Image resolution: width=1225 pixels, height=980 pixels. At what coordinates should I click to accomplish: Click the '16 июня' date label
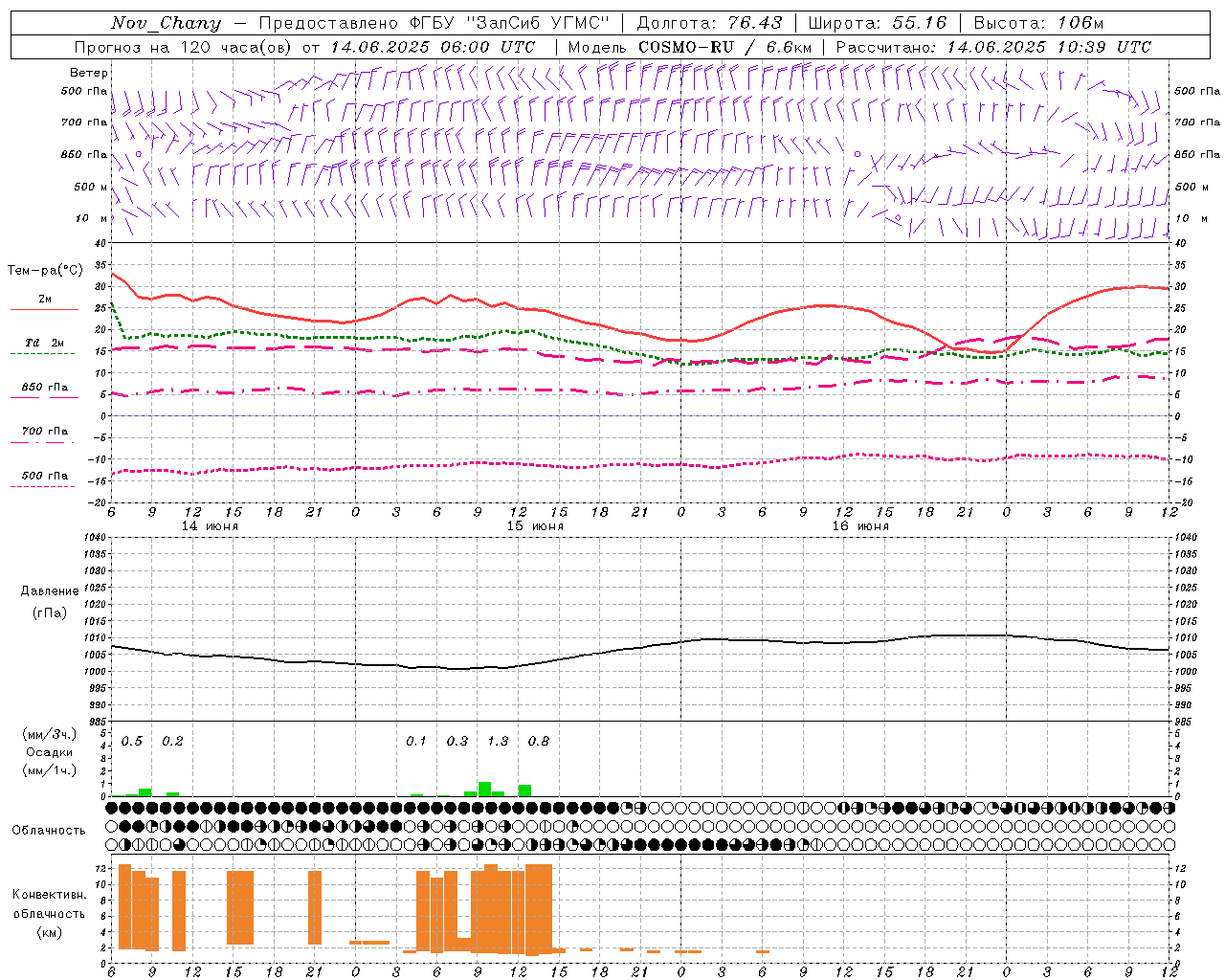[860, 526]
